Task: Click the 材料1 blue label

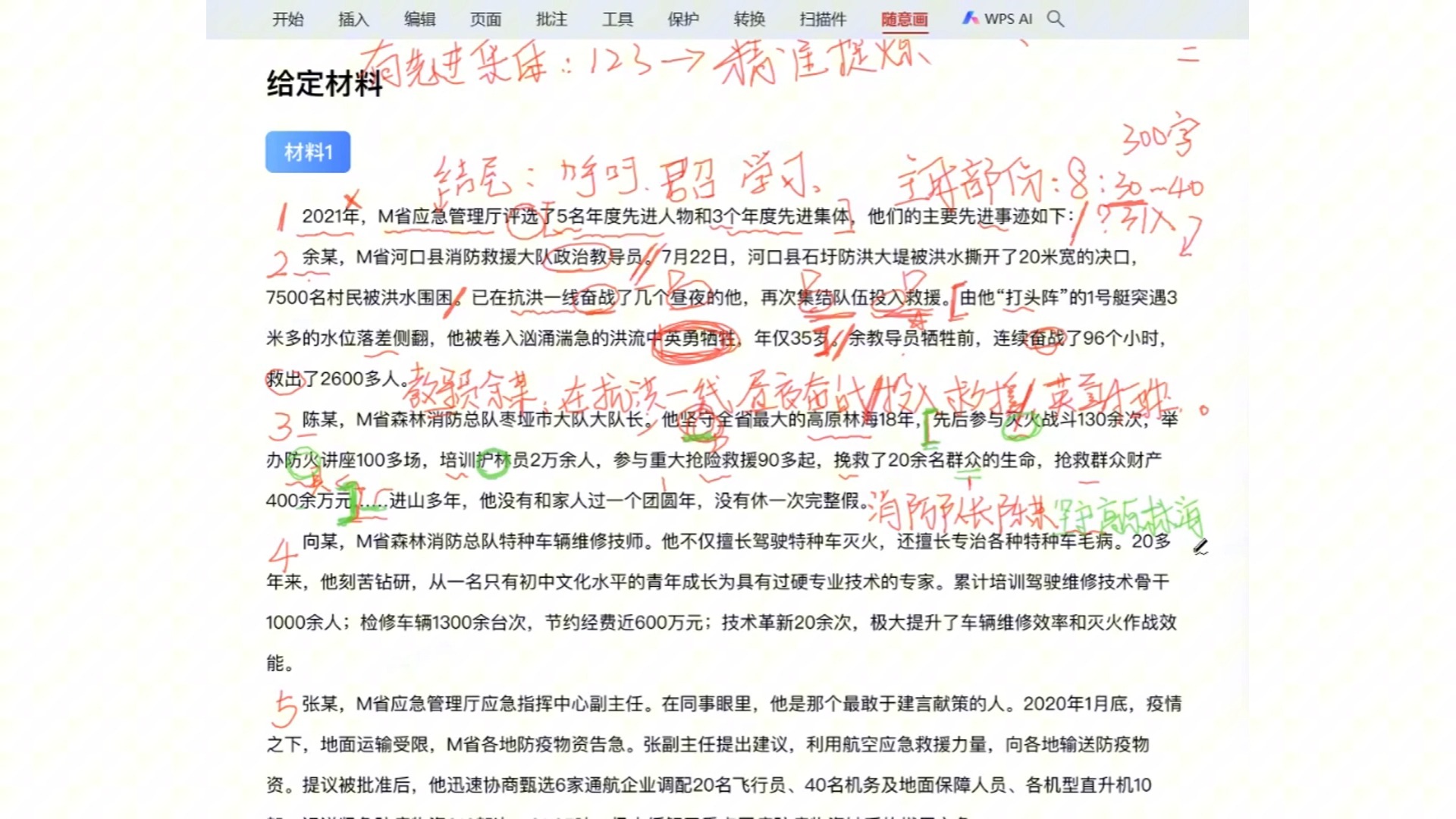Action: point(308,152)
